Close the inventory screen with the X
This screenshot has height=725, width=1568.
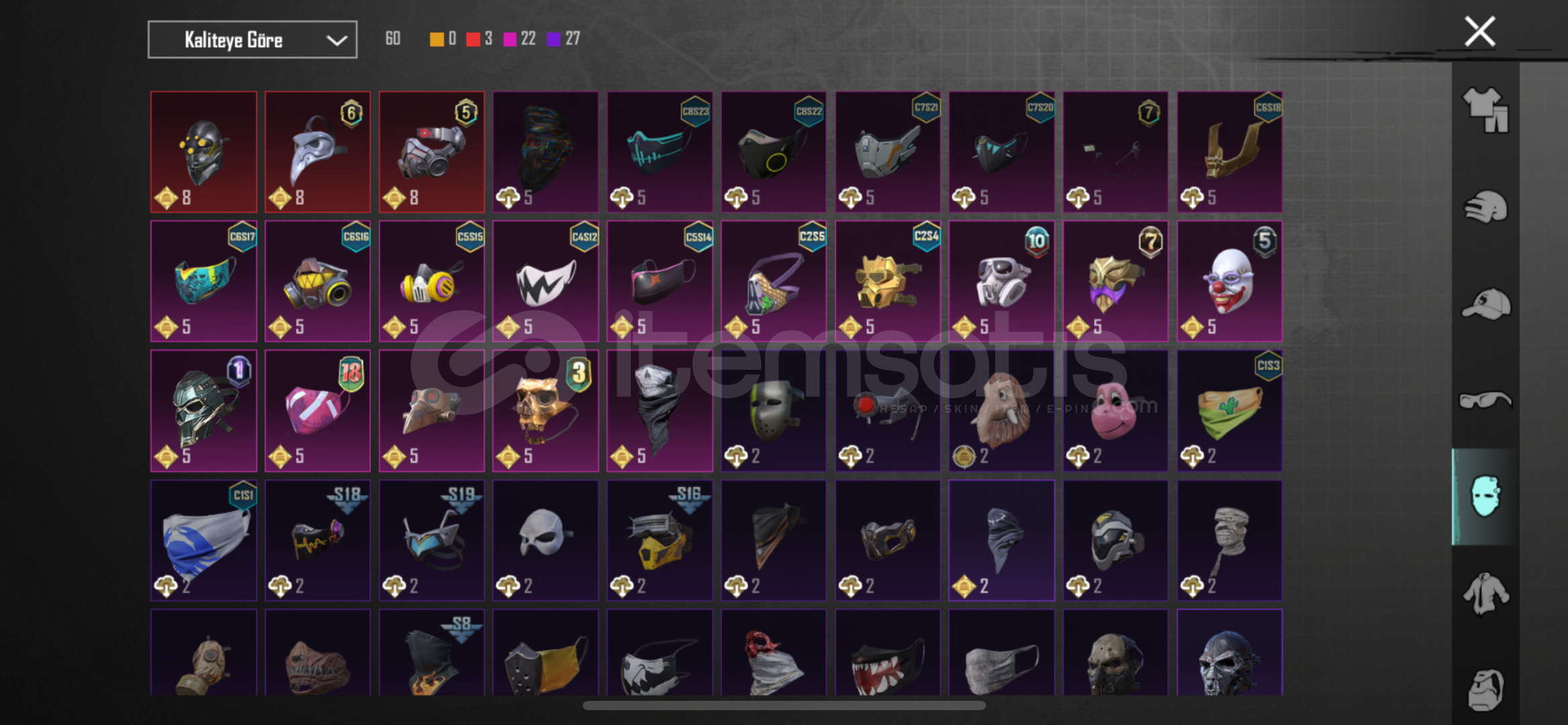click(x=1479, y=32)
